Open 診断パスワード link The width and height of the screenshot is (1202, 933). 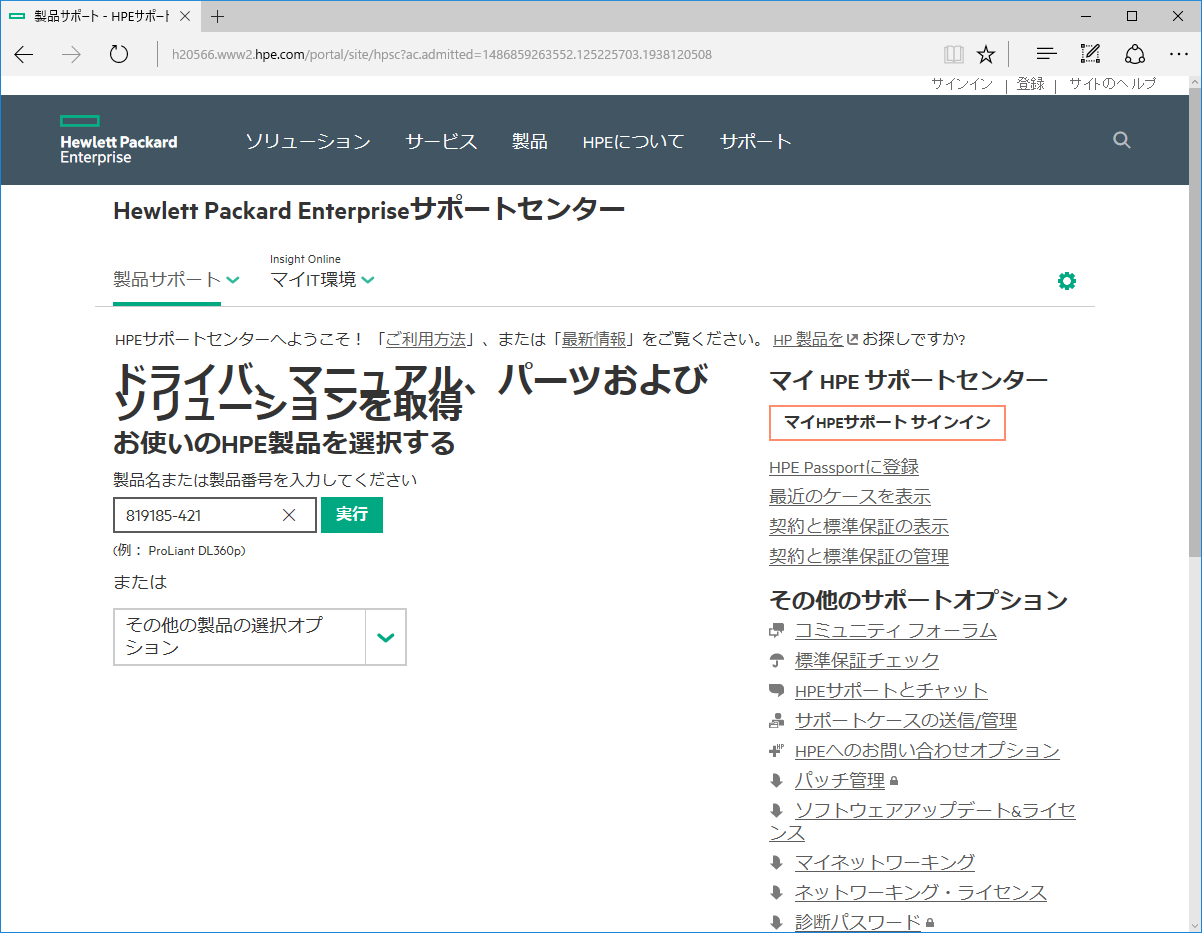click(x=858, y=923)
